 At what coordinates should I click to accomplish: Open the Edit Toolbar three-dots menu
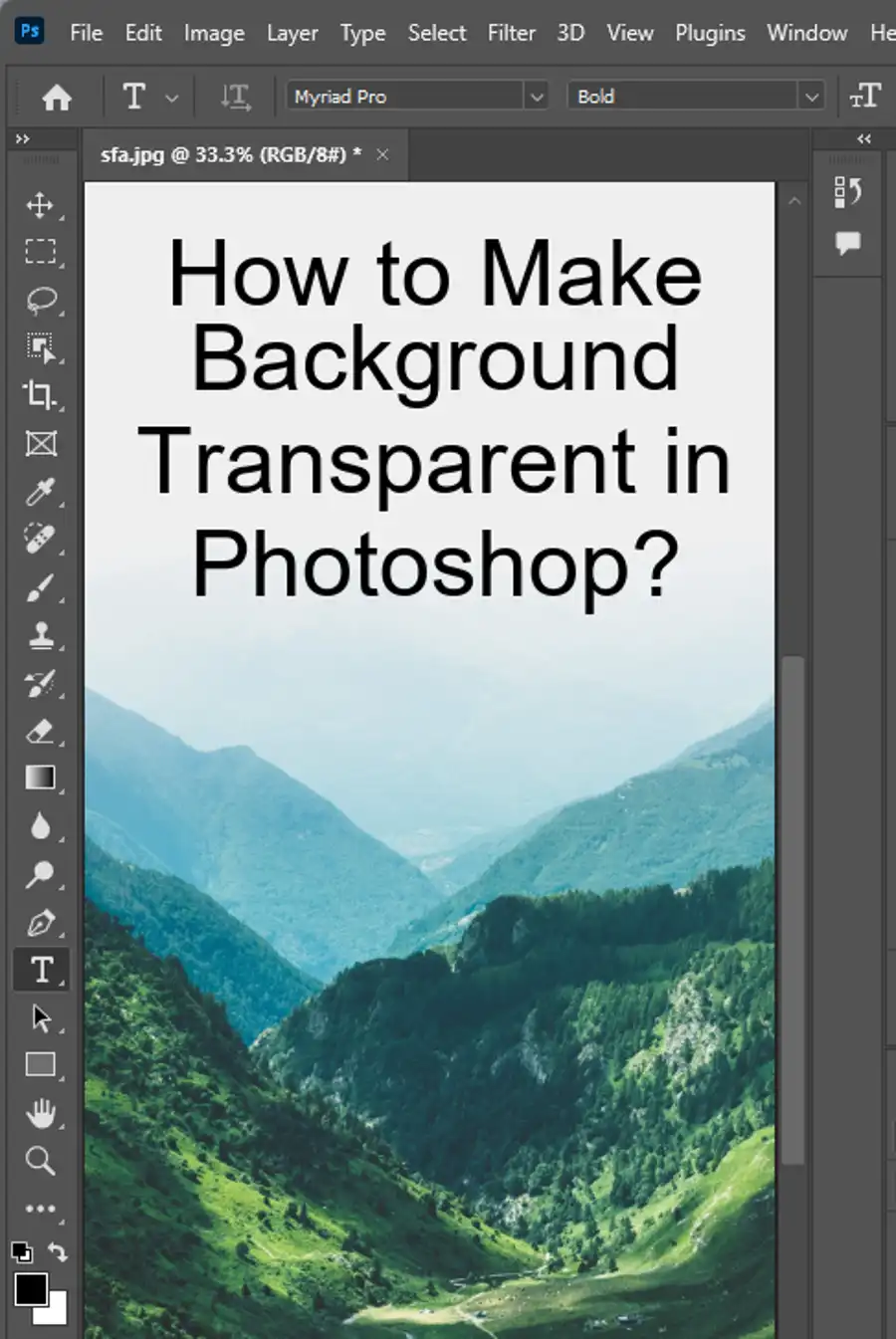[x=40, y=1209]
